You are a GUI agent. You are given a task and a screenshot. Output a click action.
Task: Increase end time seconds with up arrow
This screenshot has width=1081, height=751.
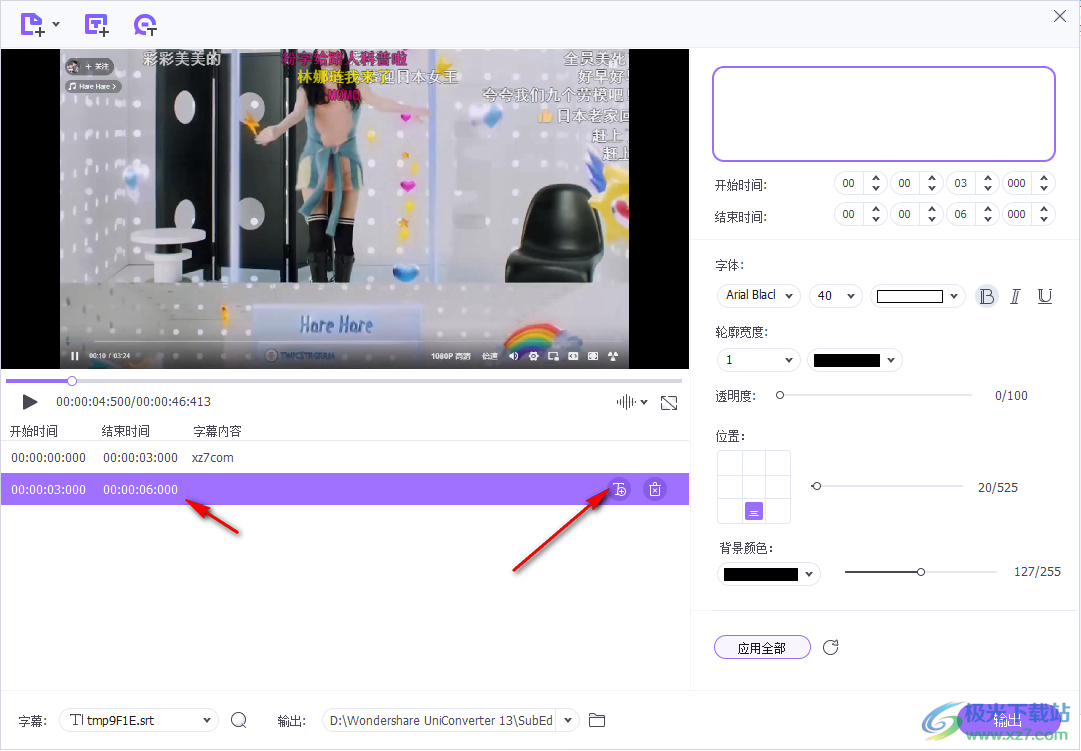[x=988, y=209]
